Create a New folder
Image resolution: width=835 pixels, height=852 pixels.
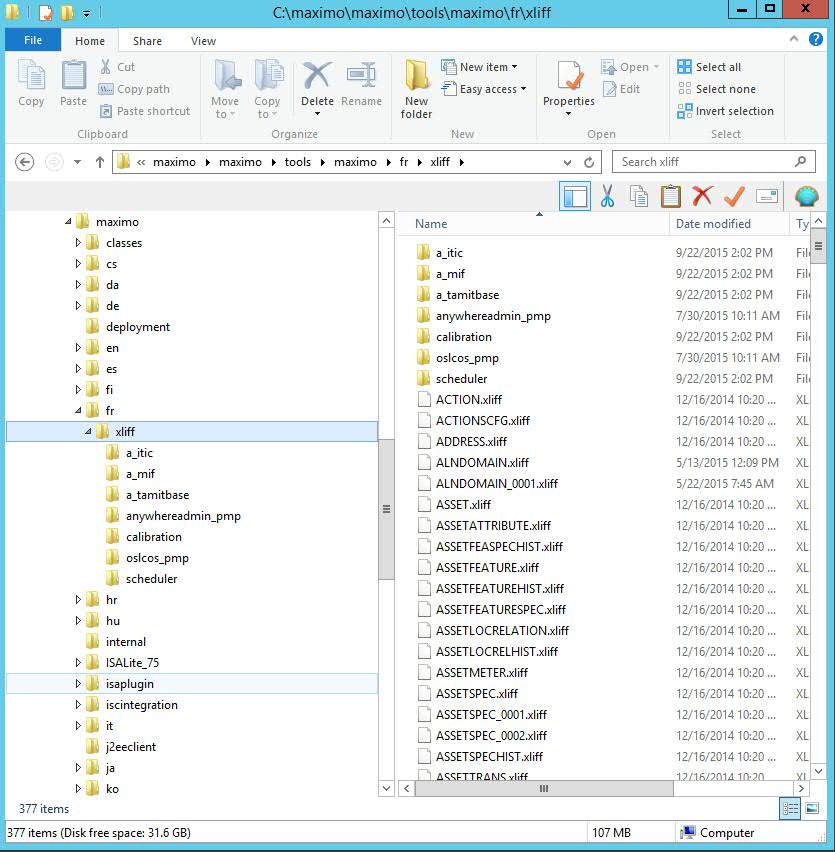click(x=416, y=89)
